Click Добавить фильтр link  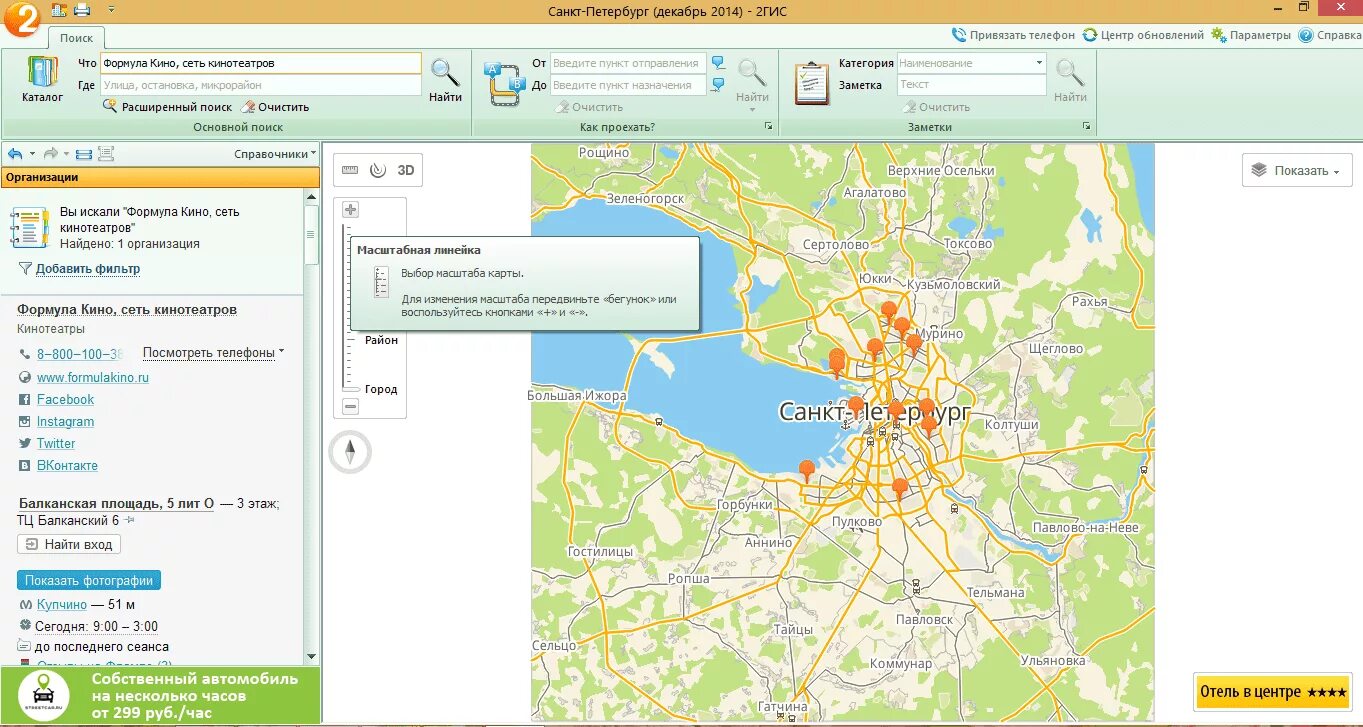click(88, 269)
